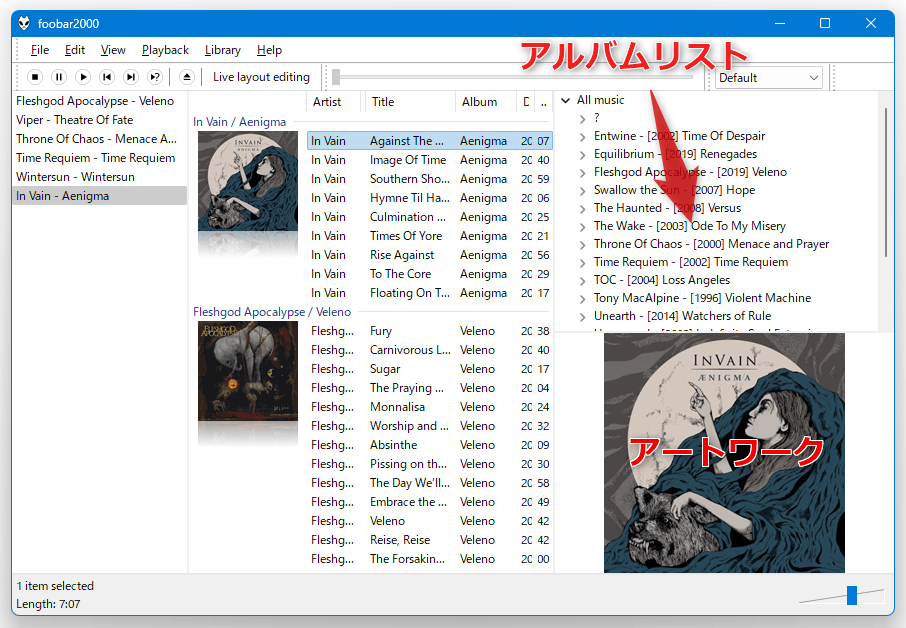Click the Open/eject toolbar icon
The image size is (906, 628).
point(187,77)
